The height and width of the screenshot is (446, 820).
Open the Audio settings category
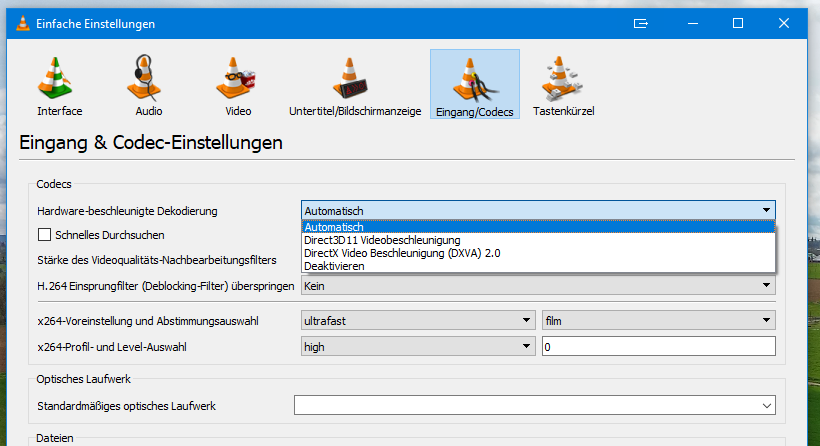149,85
